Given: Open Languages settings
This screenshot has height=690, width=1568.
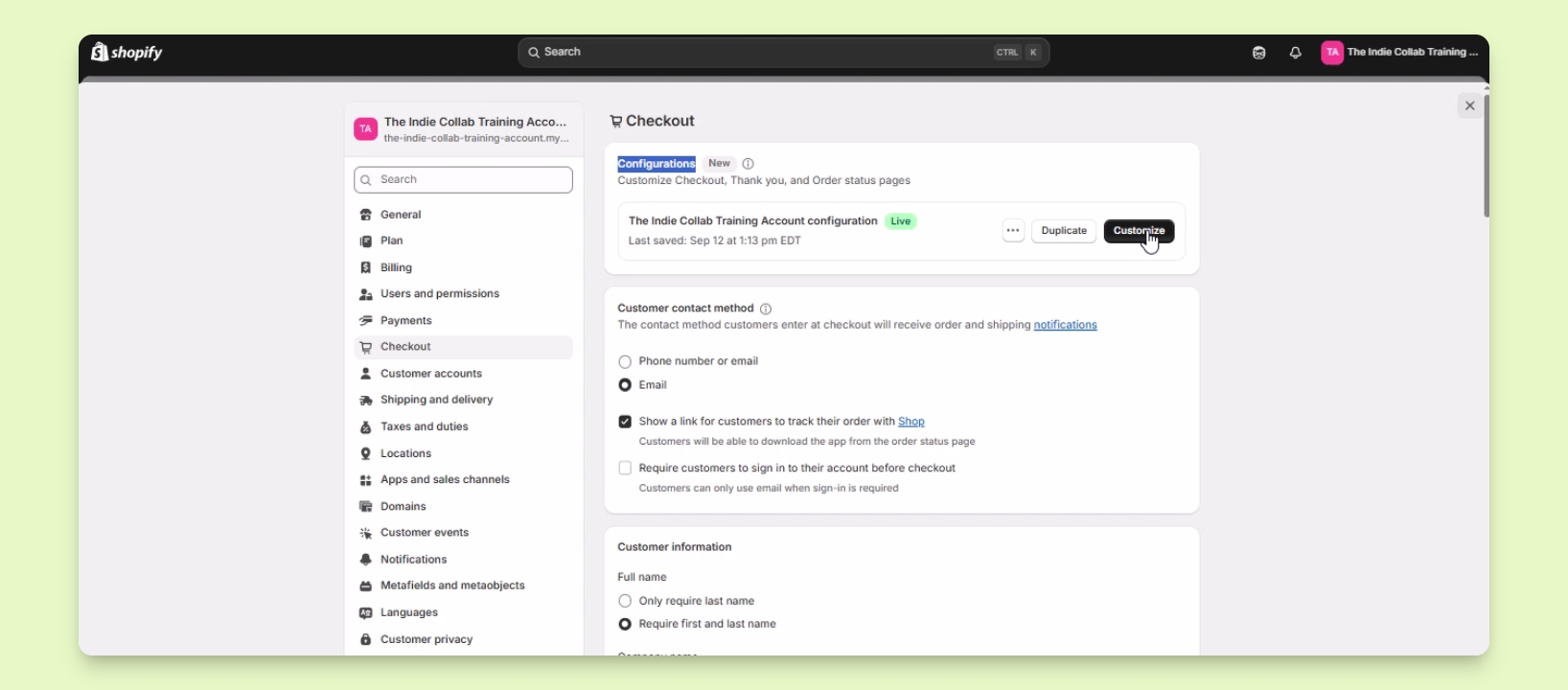Looking at the screenshot, I should [x=463, y=613].
